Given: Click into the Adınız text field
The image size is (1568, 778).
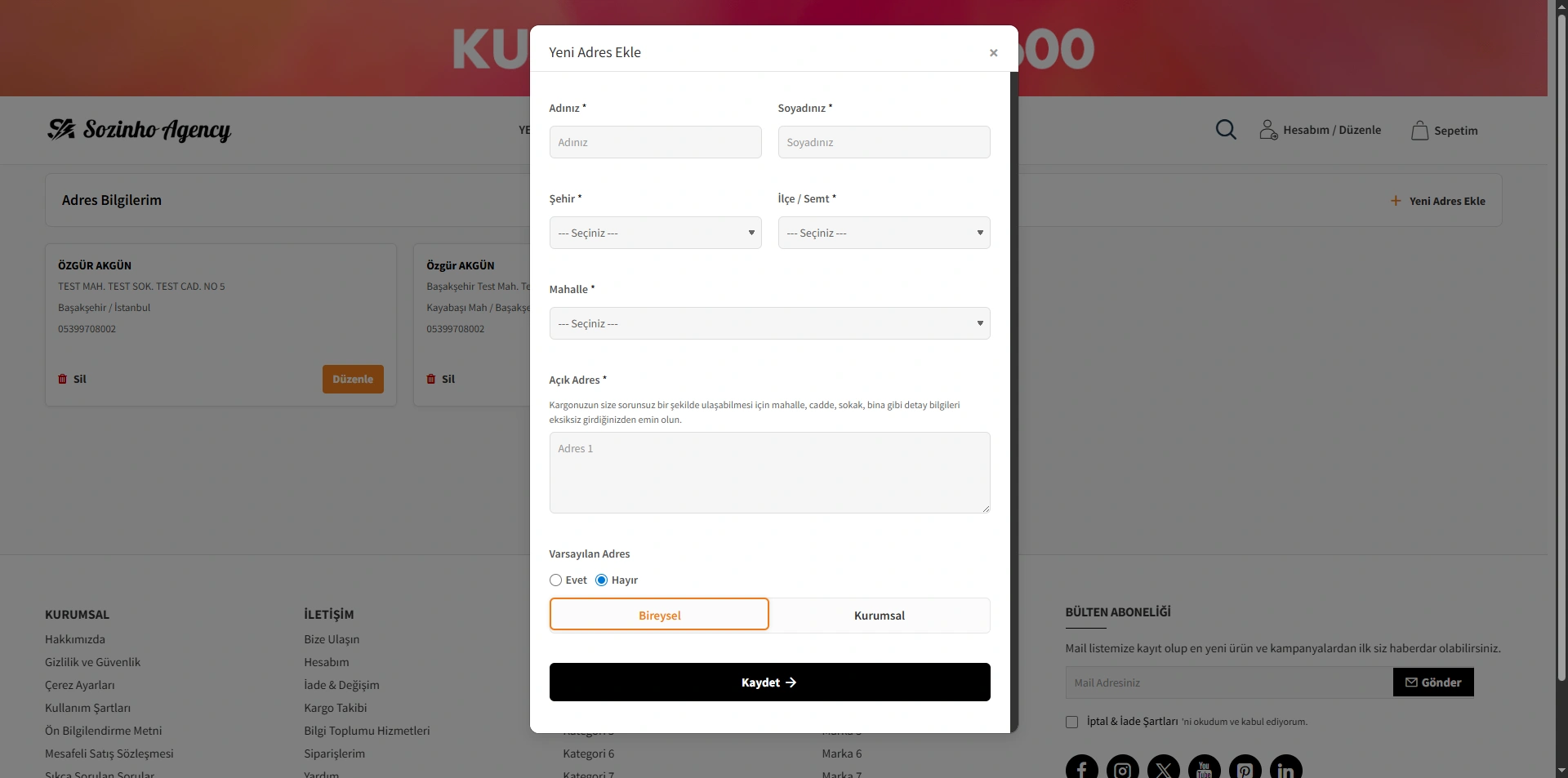Looking at the screenshot, I should point(655,143).
